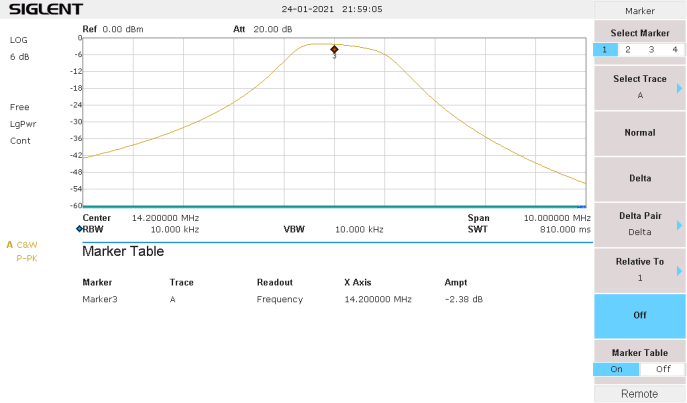Click the blue diamond beside RBW
This screenshot has height=403, width=687.
[78, 229]
